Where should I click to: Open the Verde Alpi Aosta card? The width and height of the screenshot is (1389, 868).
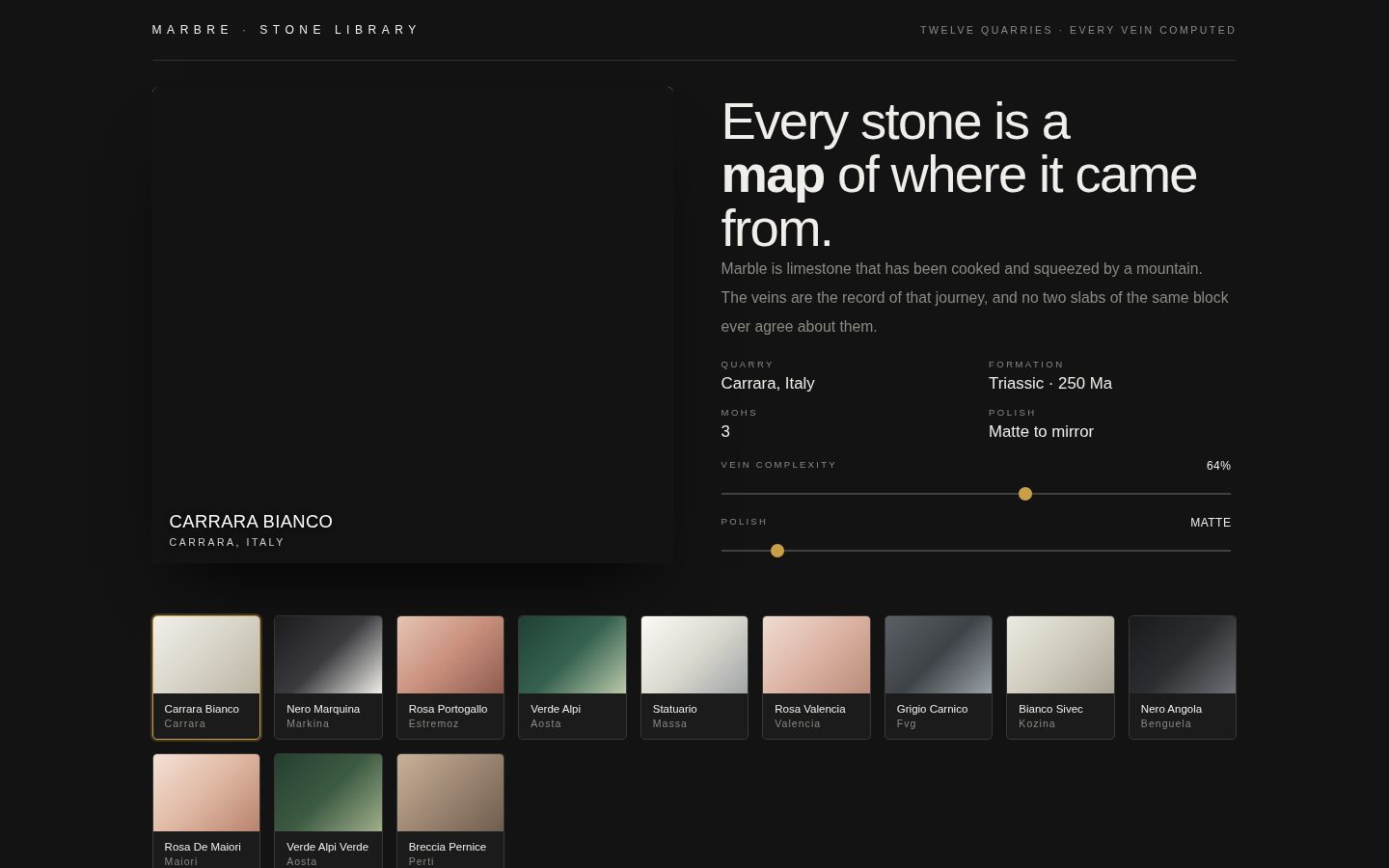coord(572,677)
